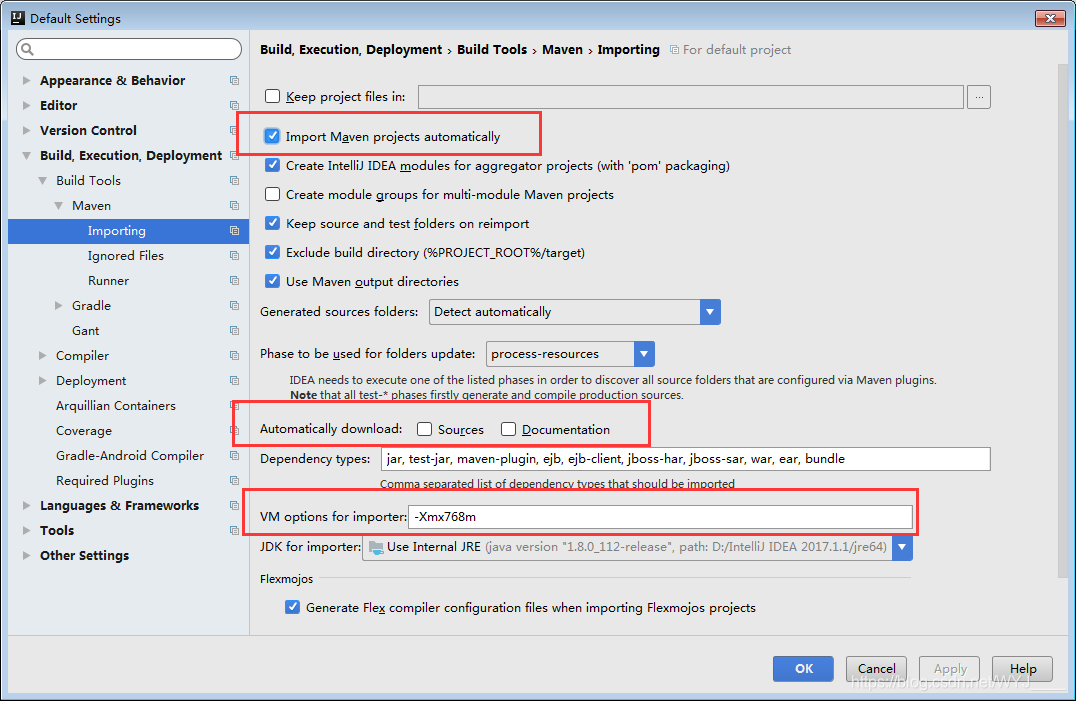Screen dimensions: 1076x701
Task: Collapse Build Tools node arrow
Action: click(x=43, y=180)
